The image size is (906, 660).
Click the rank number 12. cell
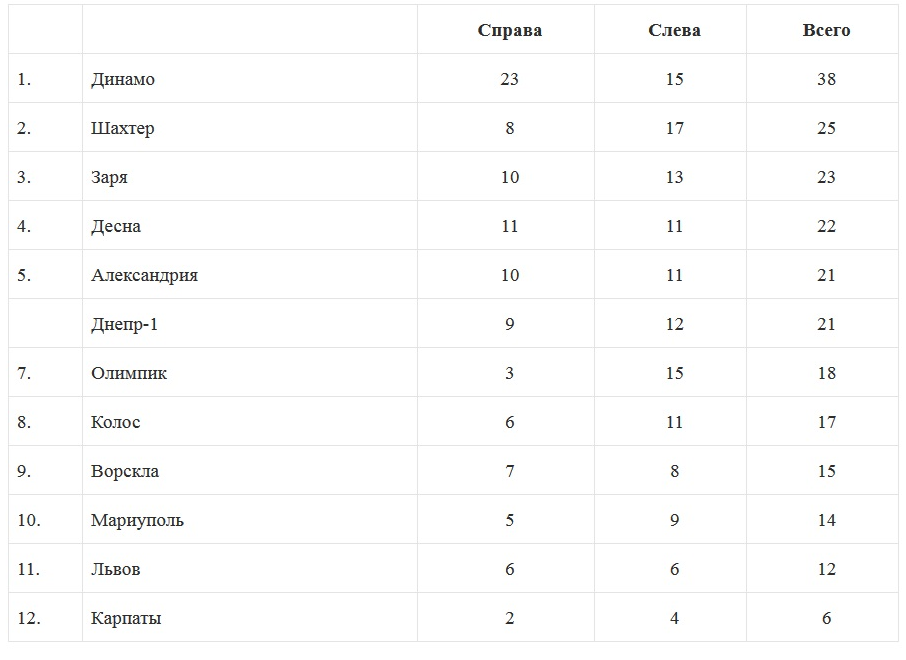pyautogui.click(x=29, y=618)
